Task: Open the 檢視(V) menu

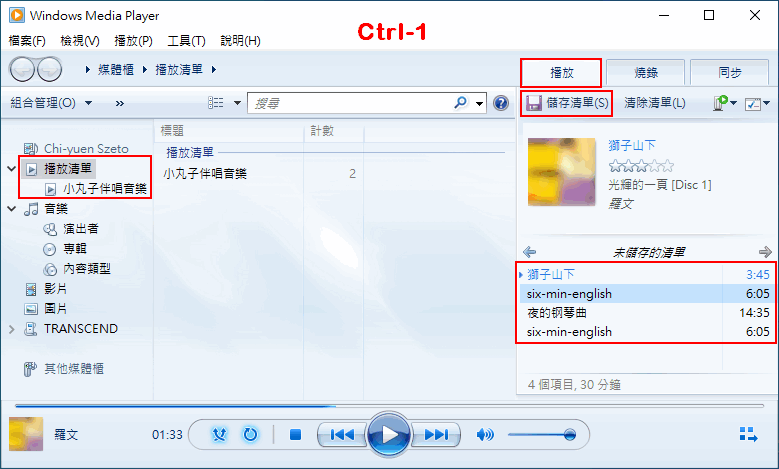Action: click(x=80, y=41)
